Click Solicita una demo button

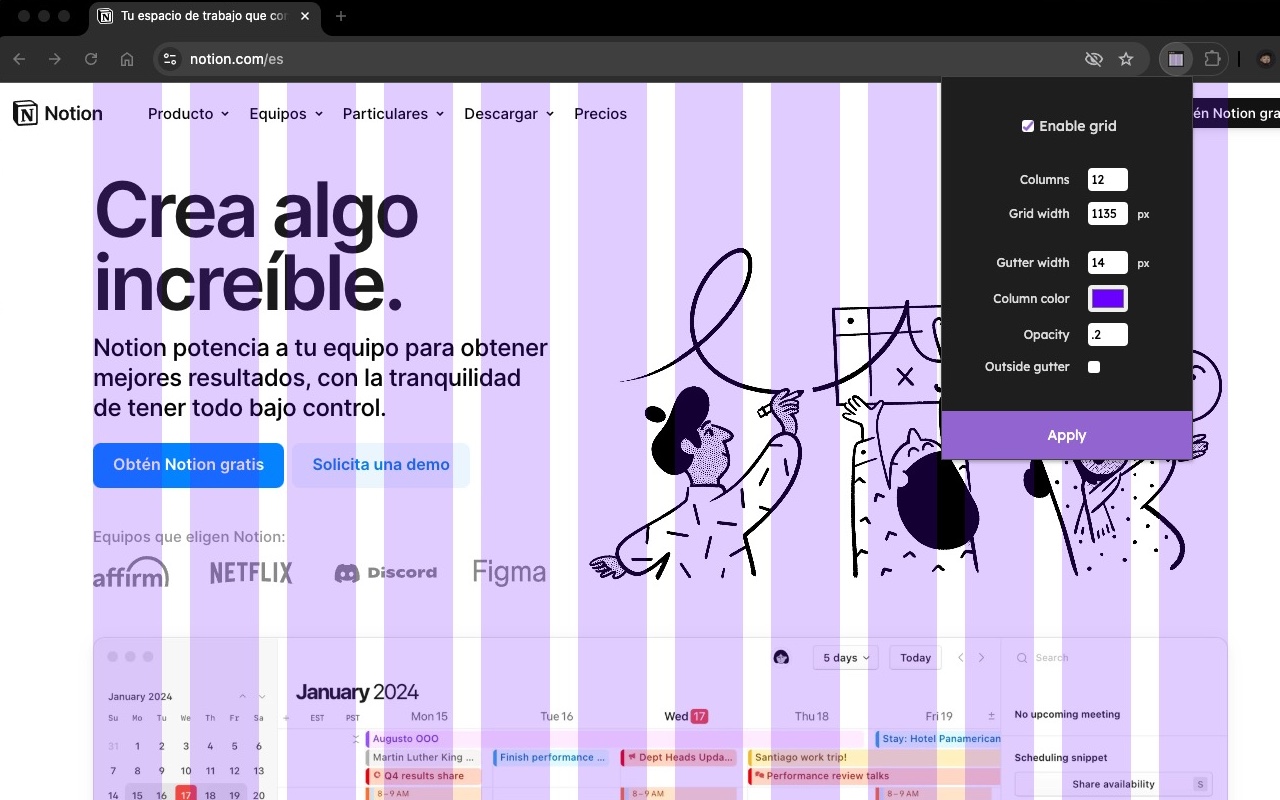click(x=381, y=465)
